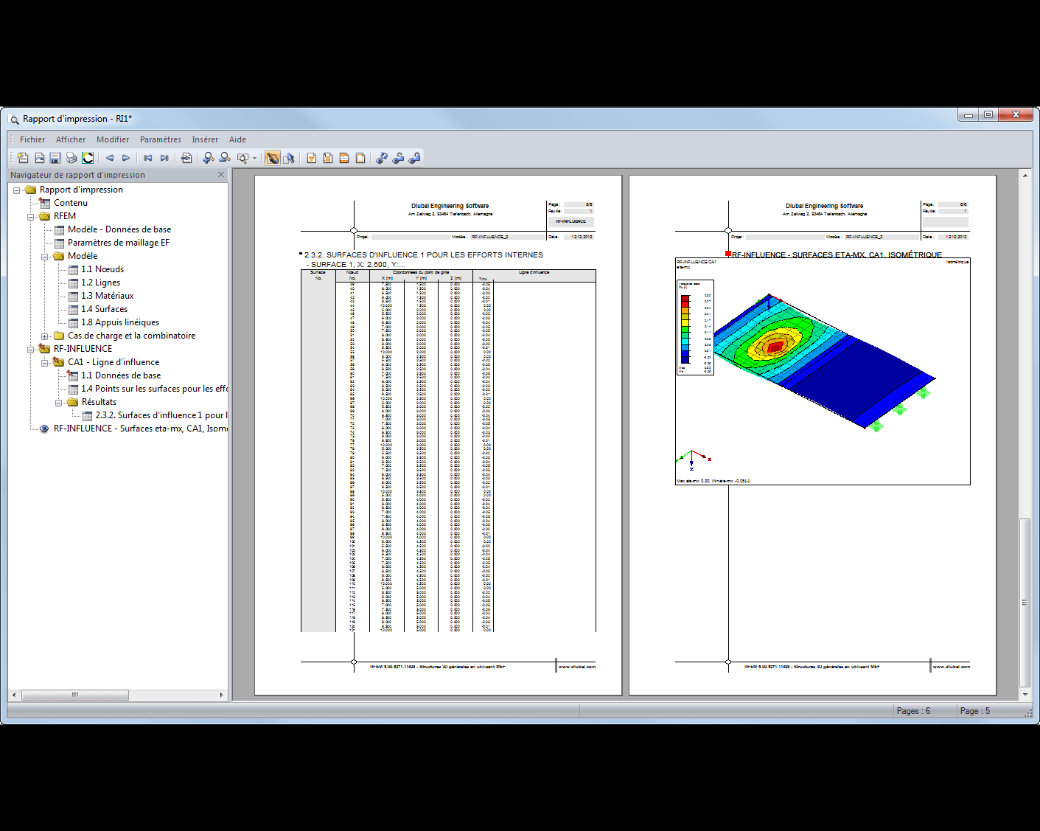Click the influence table page preview
Image resolution: width=1040 pixels, height=831 pixels.
pos(438,435)
